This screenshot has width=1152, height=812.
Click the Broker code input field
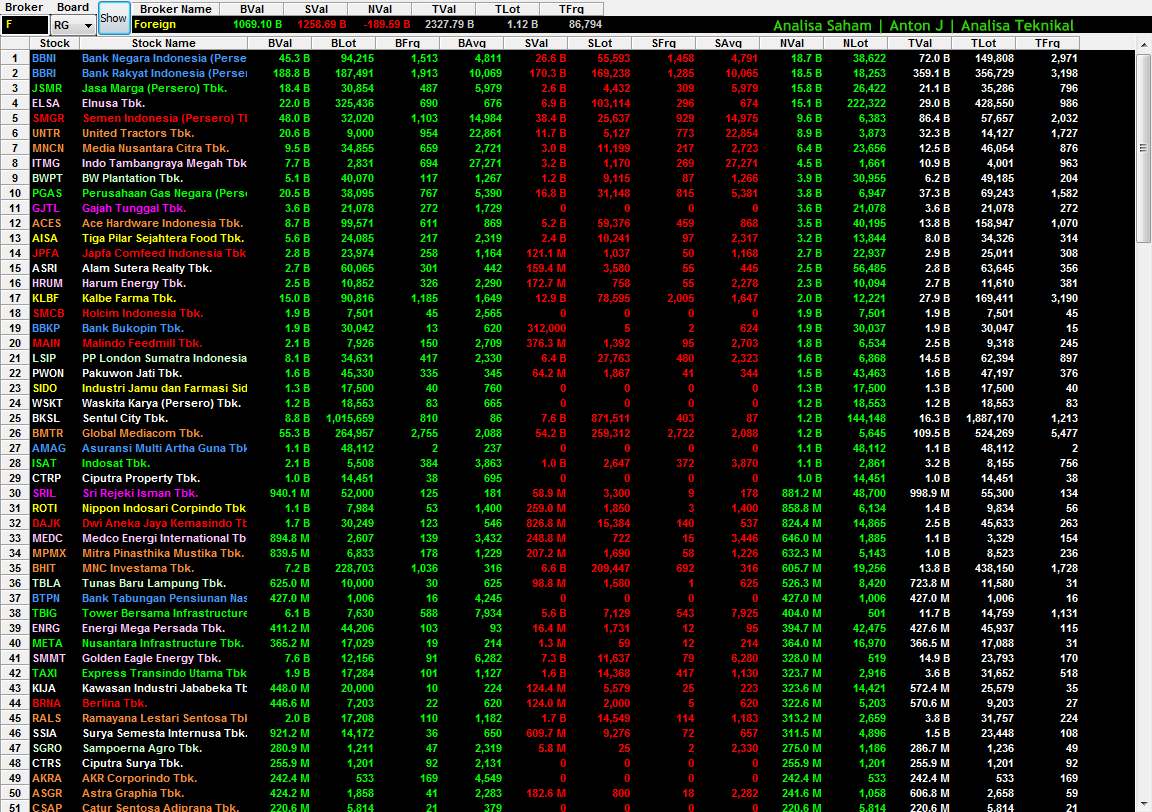click(x=25, y=25)
